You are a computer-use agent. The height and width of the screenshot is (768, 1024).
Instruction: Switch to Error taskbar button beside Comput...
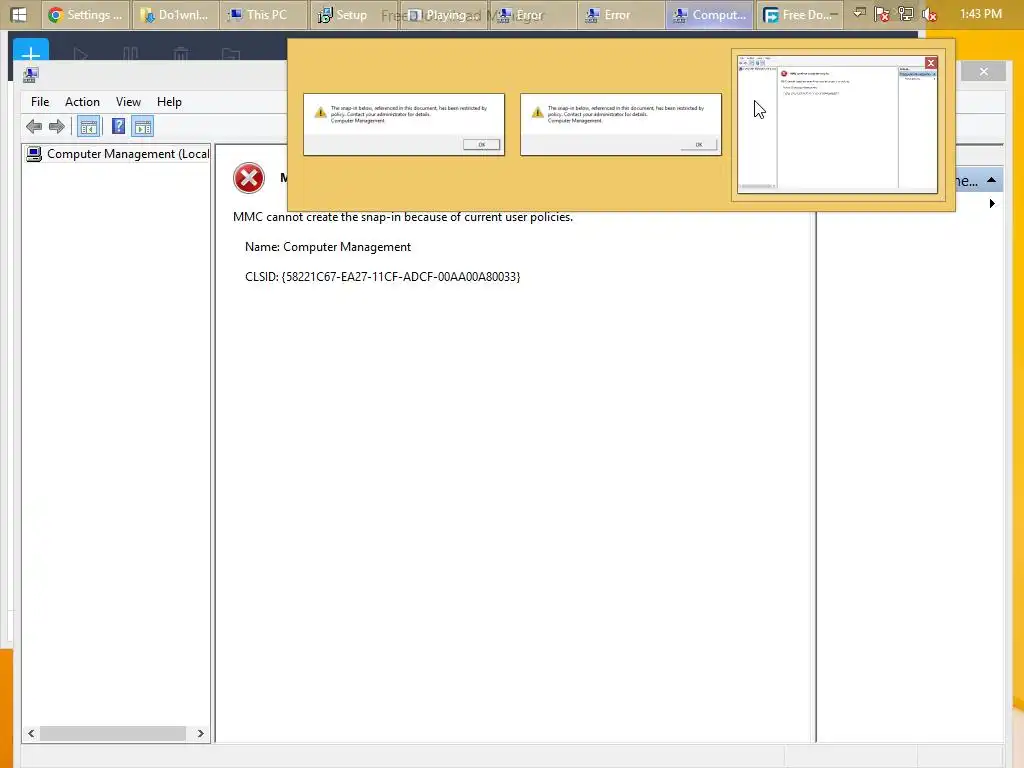[x=620, y=14]
